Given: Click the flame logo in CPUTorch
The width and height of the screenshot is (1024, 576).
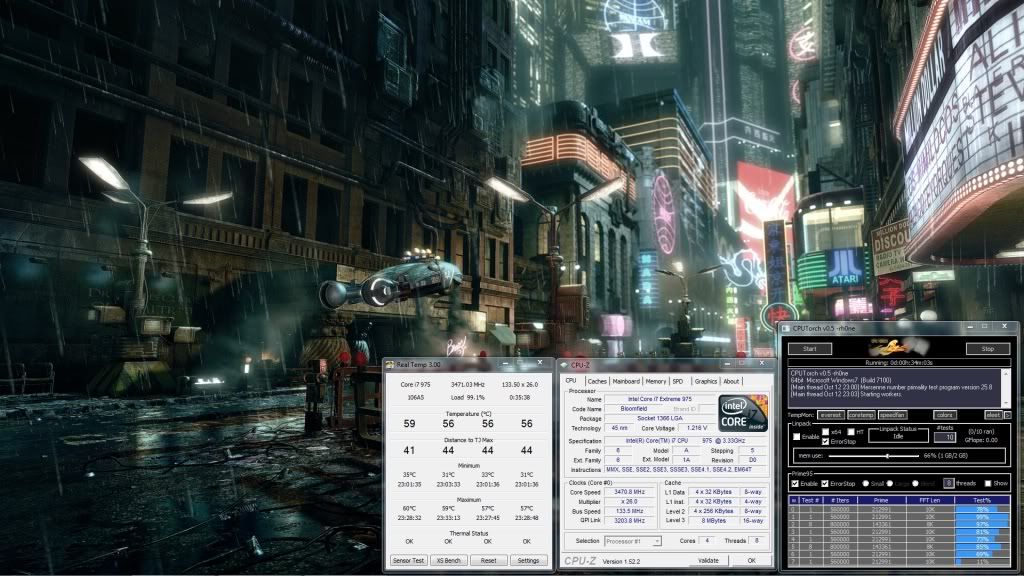Looking at the screenshot, I should [x=898, y=347].
